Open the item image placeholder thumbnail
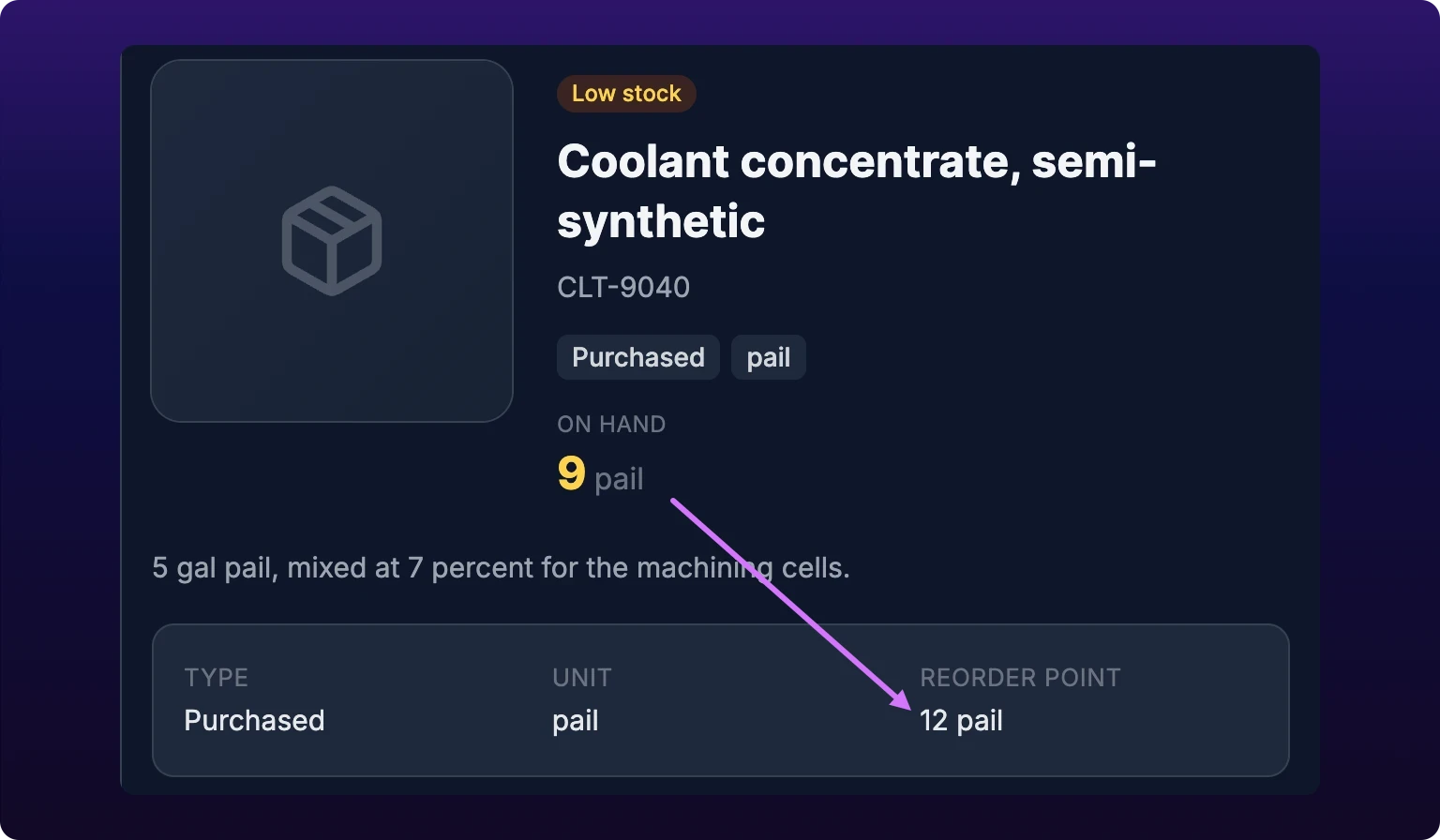The height and width of the screenshot is (840, 1440). pos(332,241)
